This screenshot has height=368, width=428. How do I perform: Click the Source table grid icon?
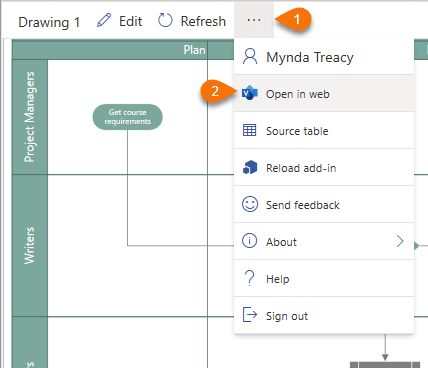pos(250,130)
